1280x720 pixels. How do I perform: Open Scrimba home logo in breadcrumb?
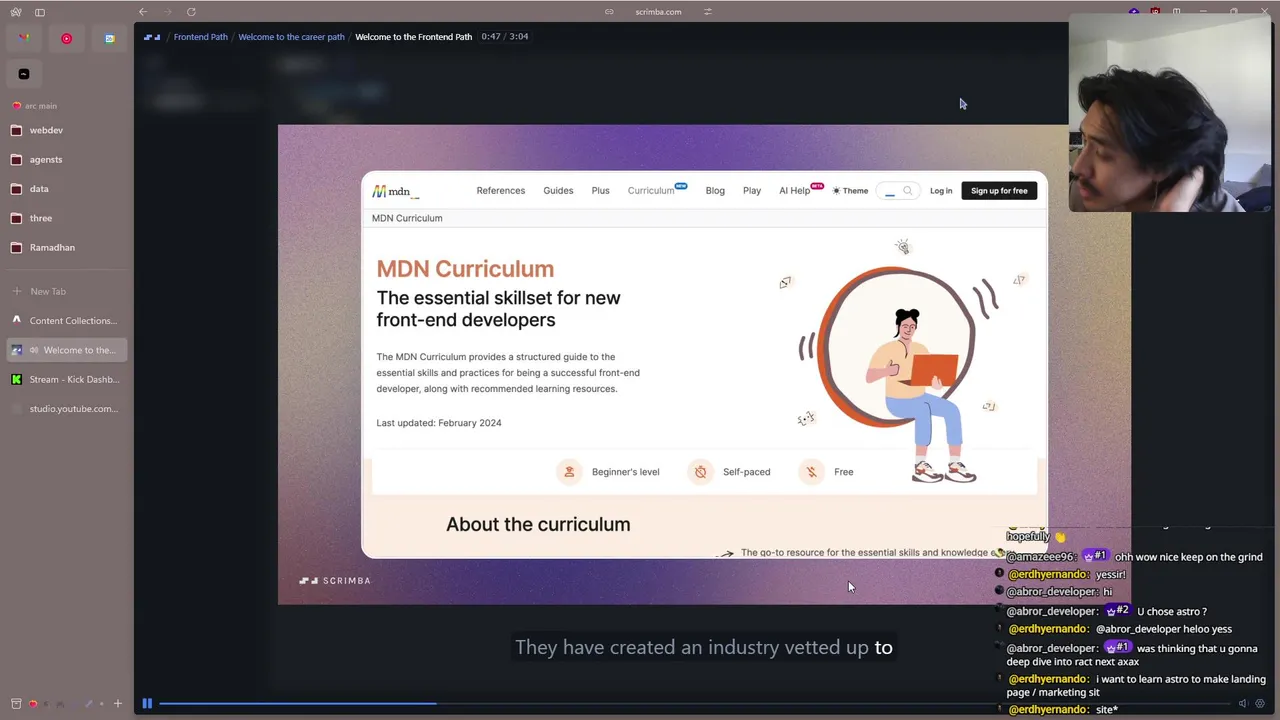pyautogui.click(x=152, y=37)
